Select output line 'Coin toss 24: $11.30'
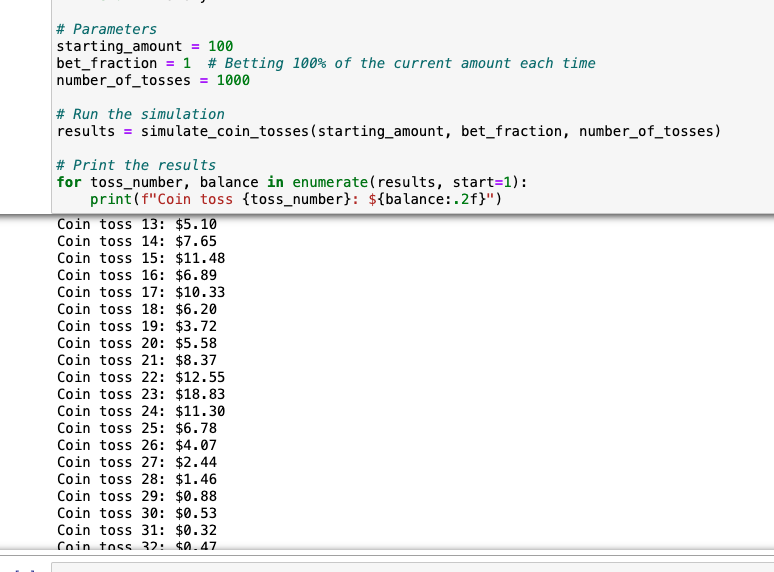This screenshot has width=774, height=572. tap(141, 412)
